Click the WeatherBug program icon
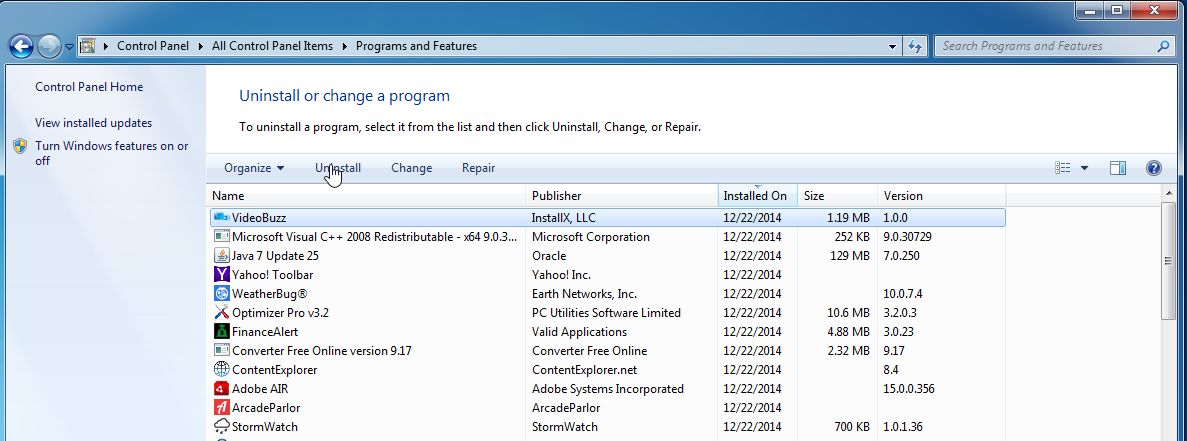1187x441 pixels. pos(221,294)
